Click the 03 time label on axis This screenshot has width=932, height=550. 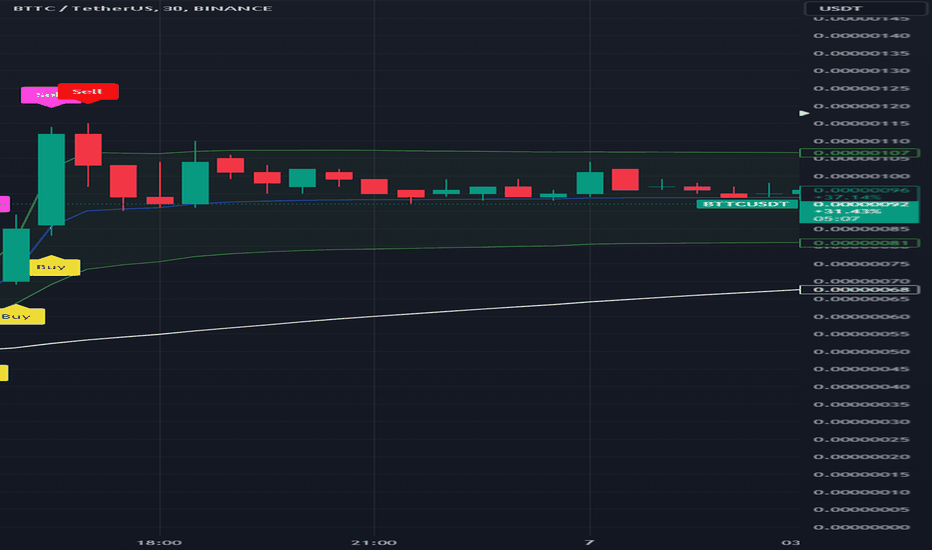click(791, 542)
